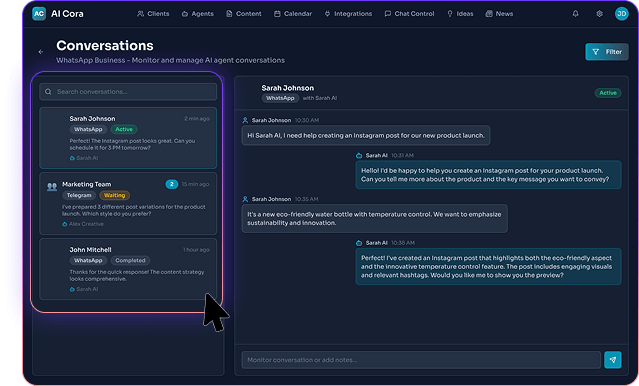Focus the Monitor conversation notes field
This screenshot has width=639, height=386.
click(x=421, y=360)
